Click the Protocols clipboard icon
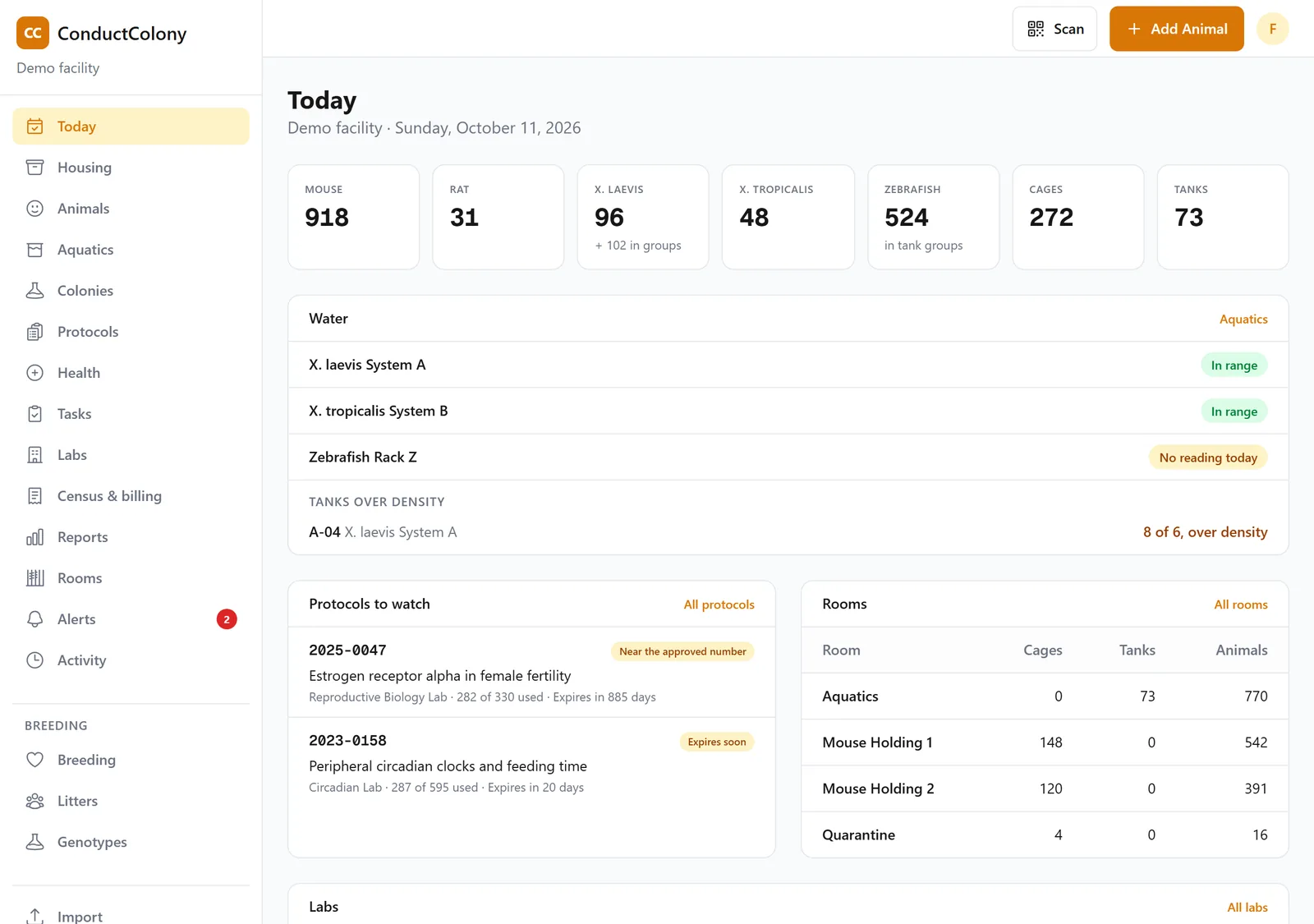Image resolution: width=1314 pixels, height=924 pixels. coord(34,332)
